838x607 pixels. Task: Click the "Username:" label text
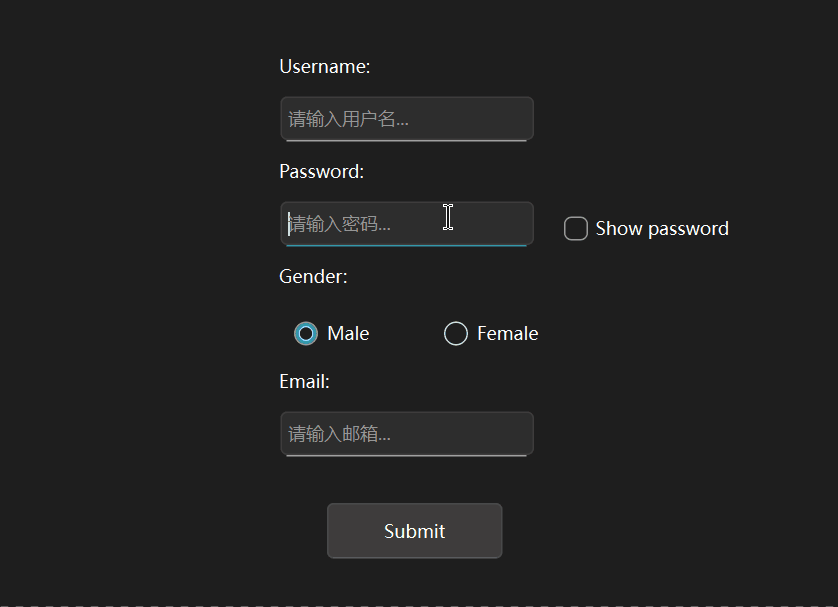[x=325, y=67]
